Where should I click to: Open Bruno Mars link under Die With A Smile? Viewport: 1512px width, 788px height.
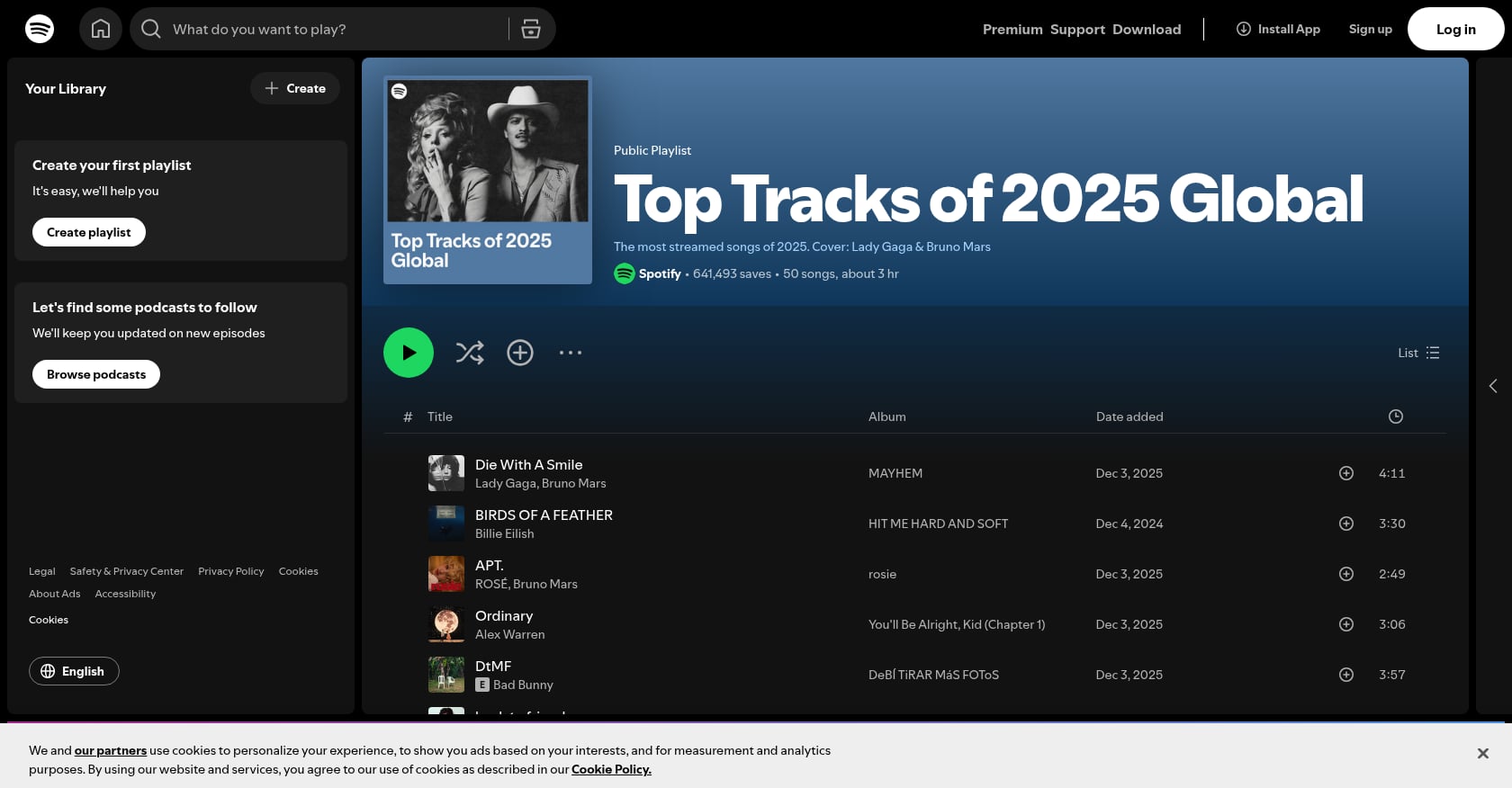click(x=574, y=483)
